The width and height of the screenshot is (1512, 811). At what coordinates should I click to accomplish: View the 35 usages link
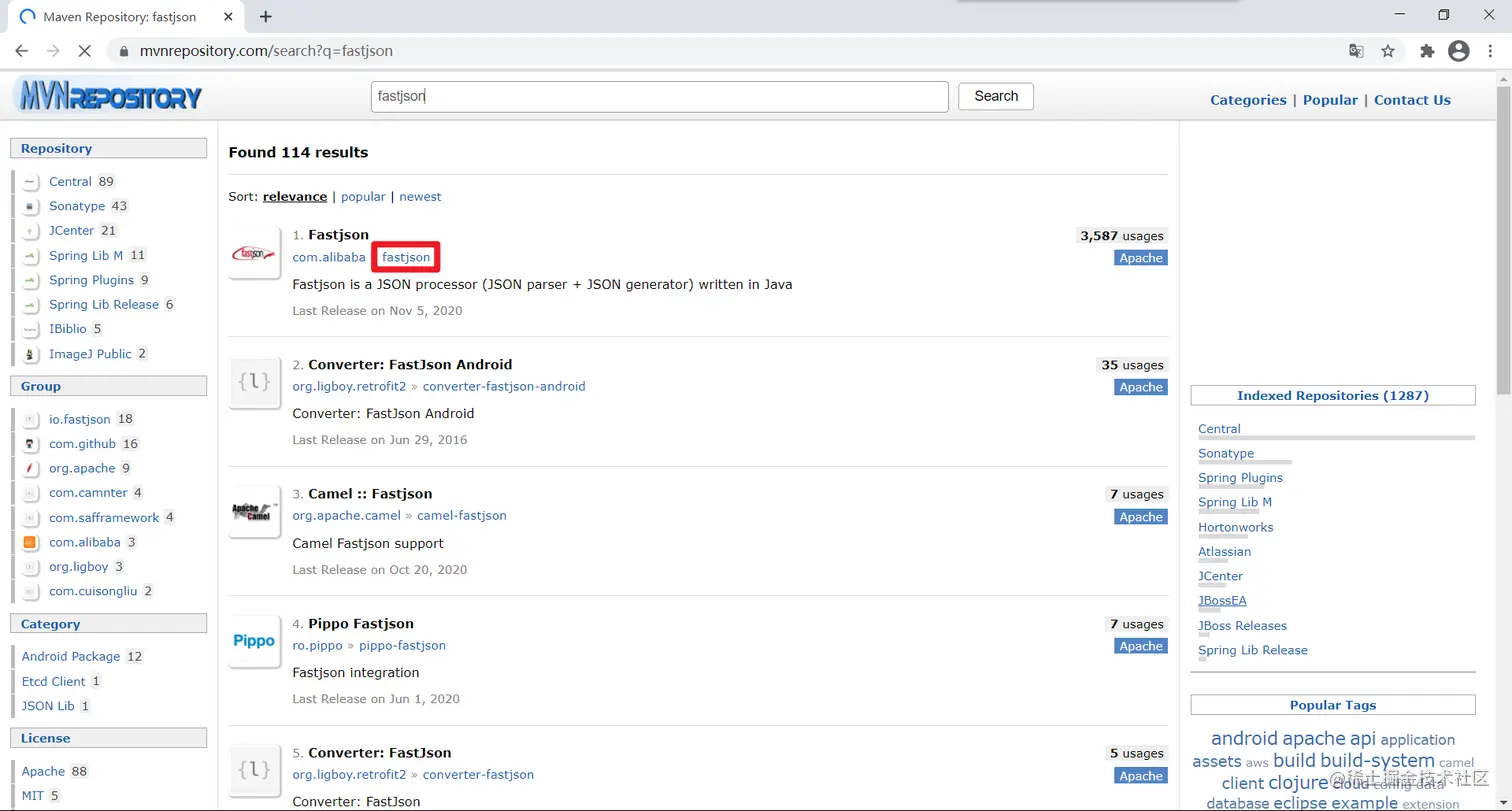1132,365
